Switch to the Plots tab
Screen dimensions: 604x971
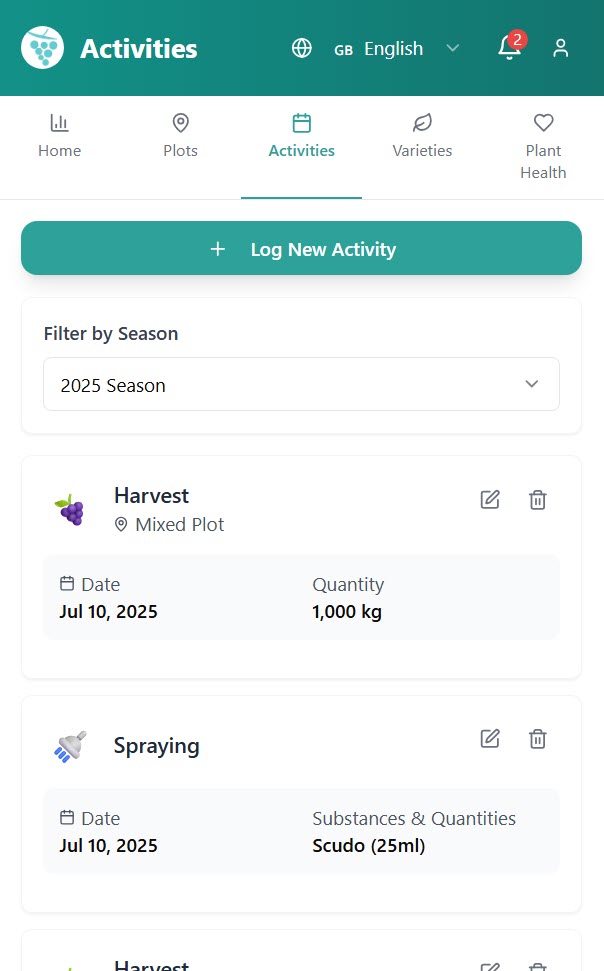180,135
